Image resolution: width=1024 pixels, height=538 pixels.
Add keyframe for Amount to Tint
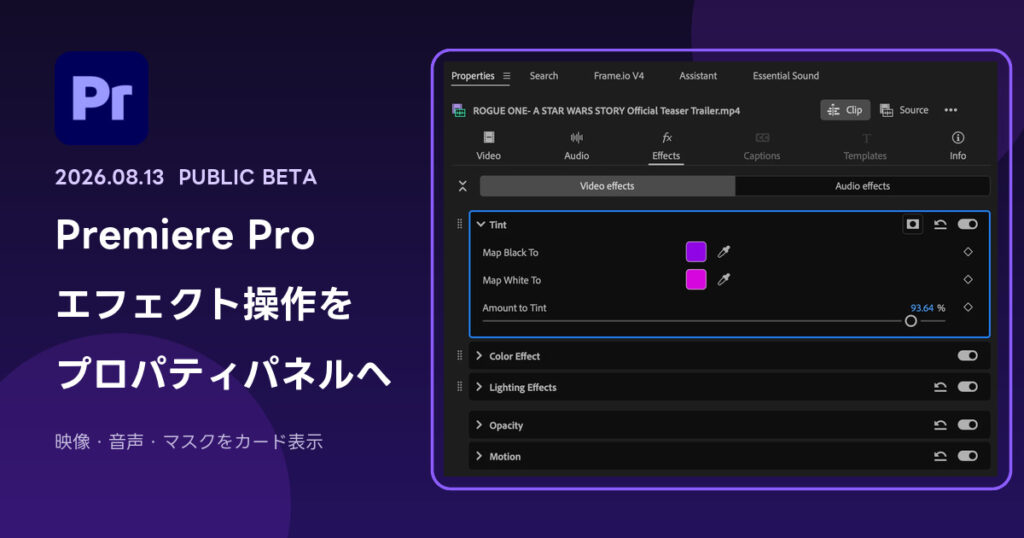pos(968,307)
